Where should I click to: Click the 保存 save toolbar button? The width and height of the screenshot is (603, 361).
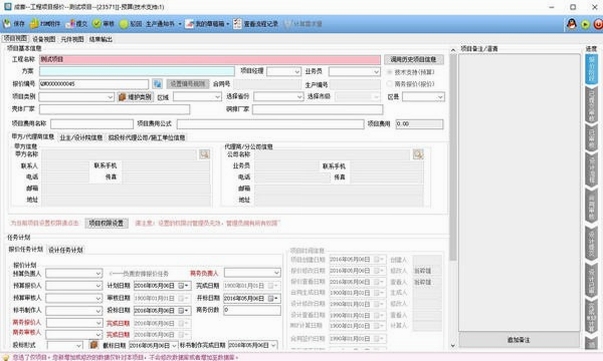coord(14,24)
